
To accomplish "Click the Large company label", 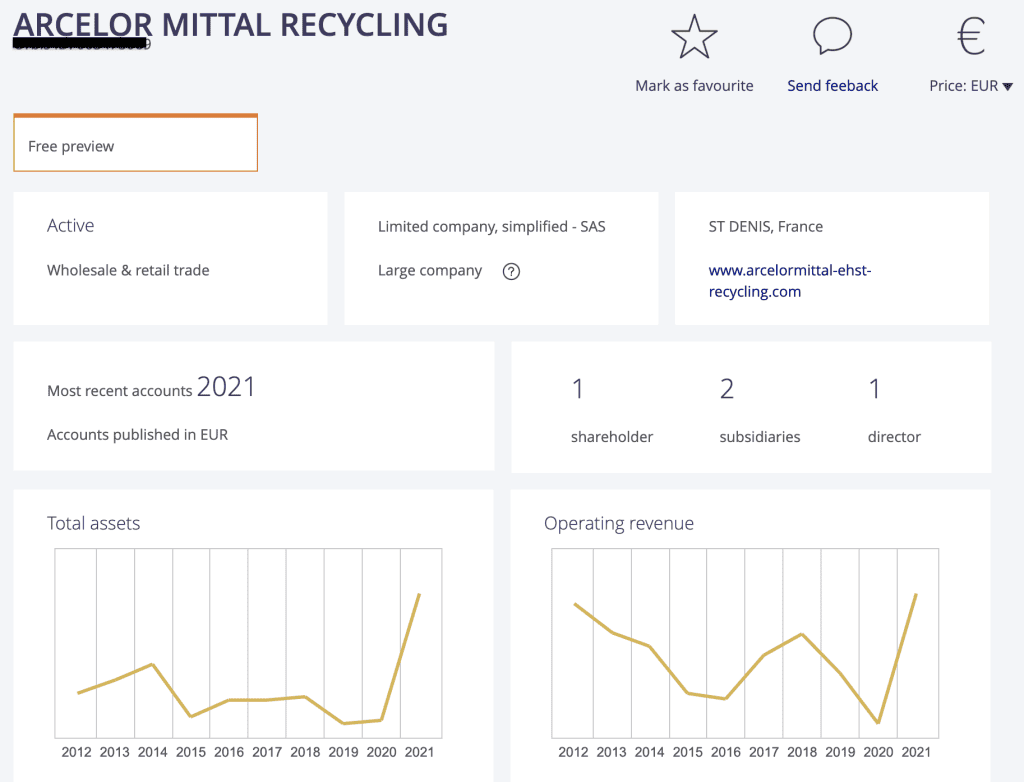I will pyautogui.click(x=430, y=270).
